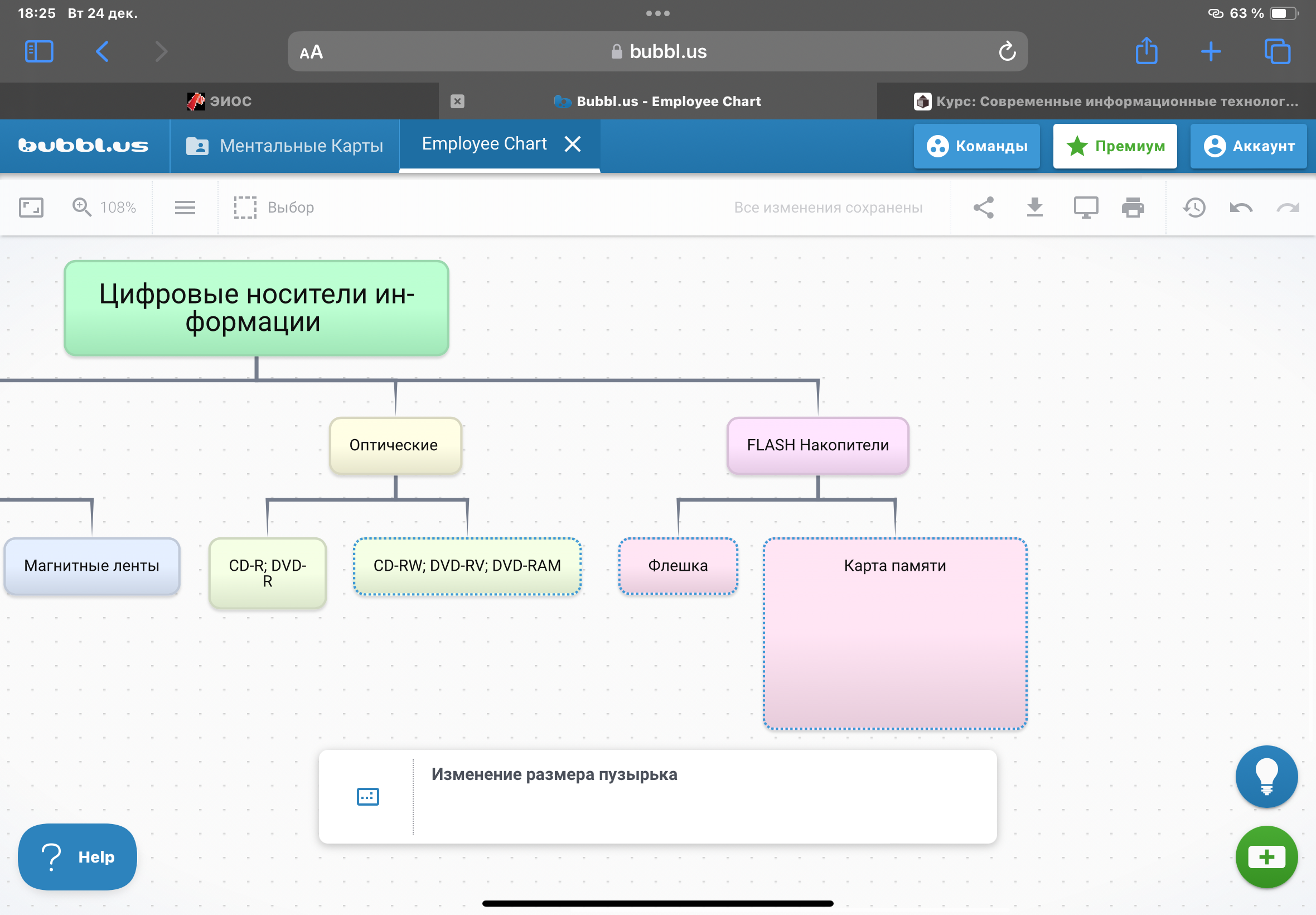The height and width of the screenshot is (915, 1316).
Task: Open Ментальные Карты tab
Action: tap(285, 146)
